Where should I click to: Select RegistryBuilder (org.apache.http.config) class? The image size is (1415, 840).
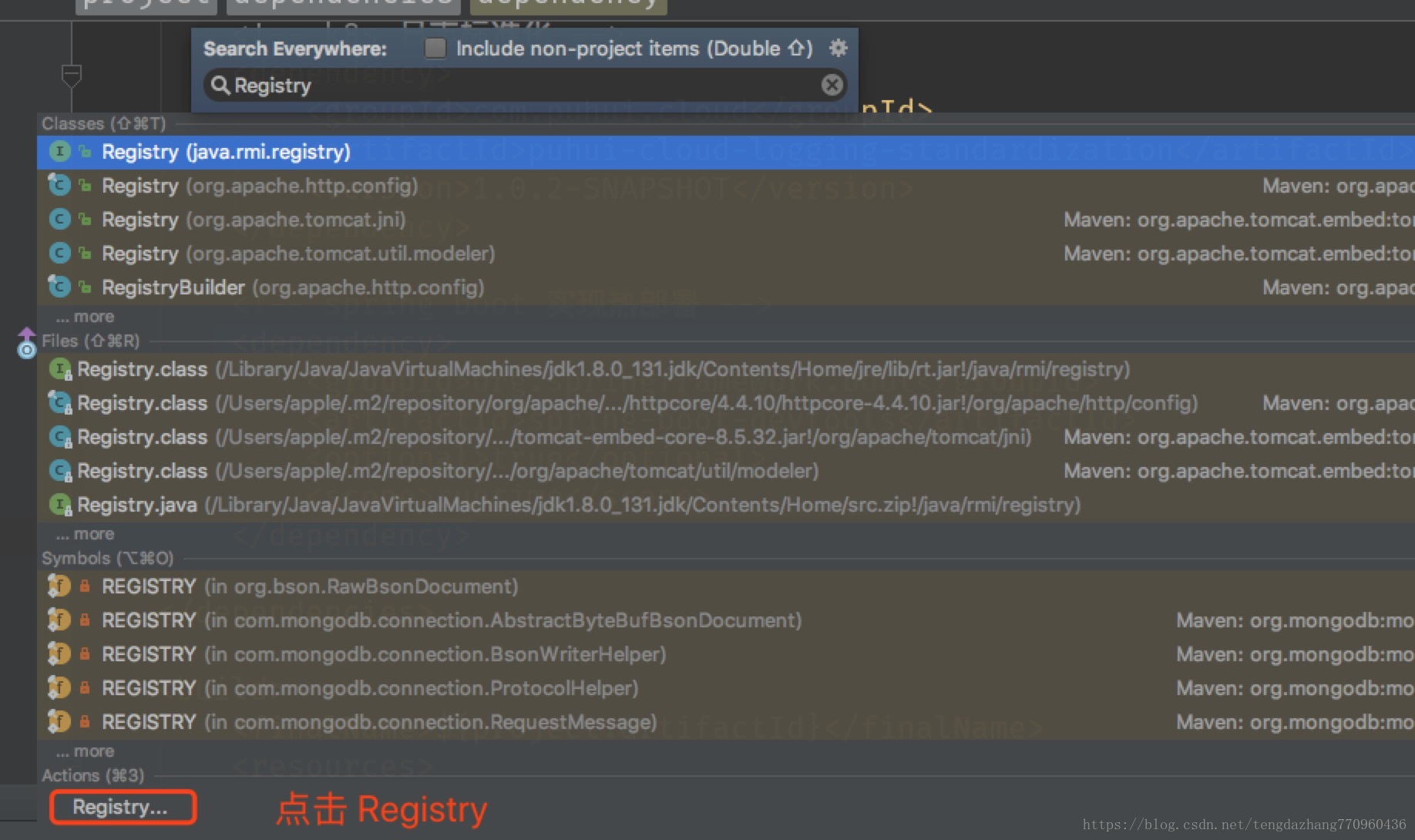tap(725, 287)
